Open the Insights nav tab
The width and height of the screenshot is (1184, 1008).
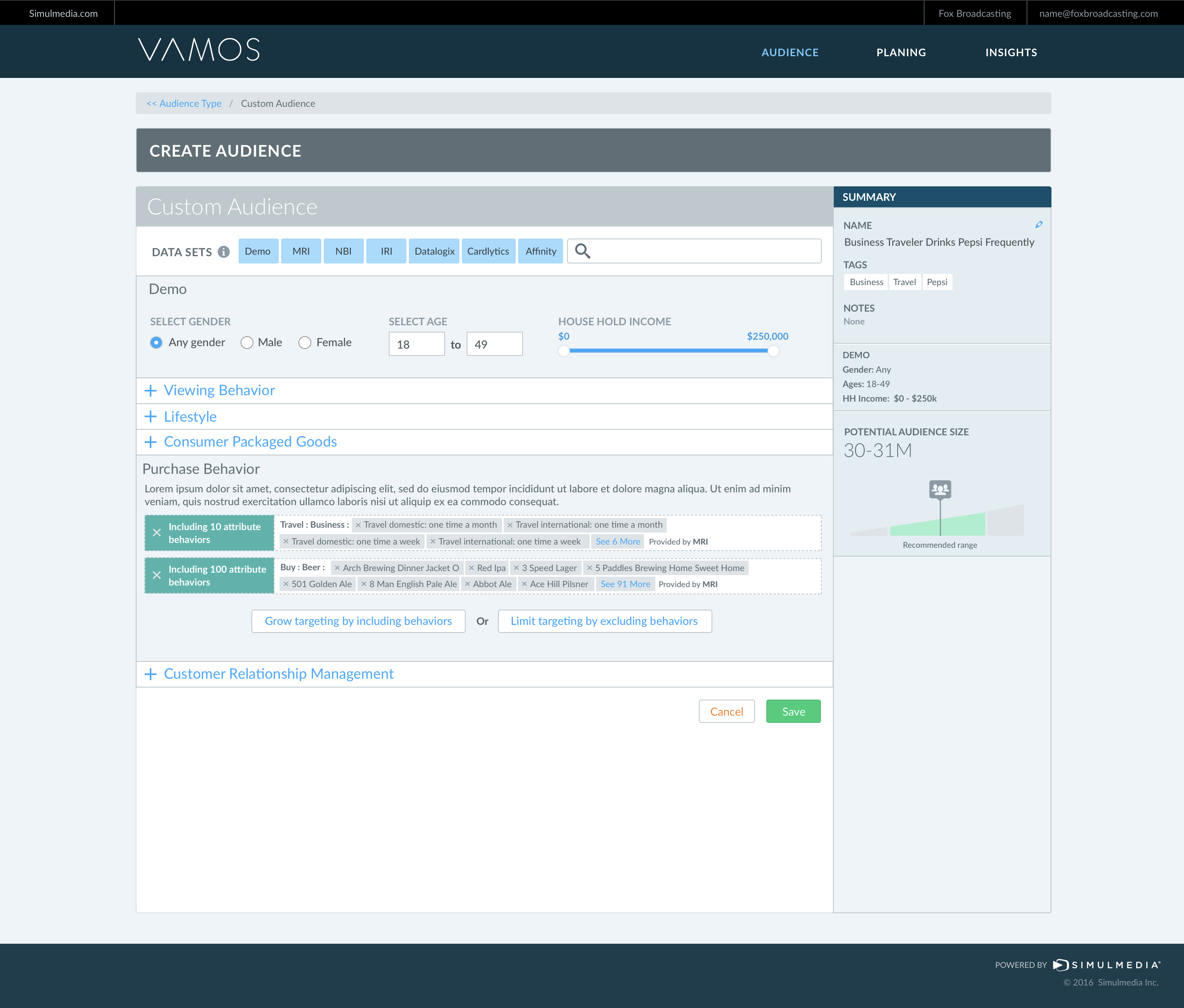point(1011,53)
